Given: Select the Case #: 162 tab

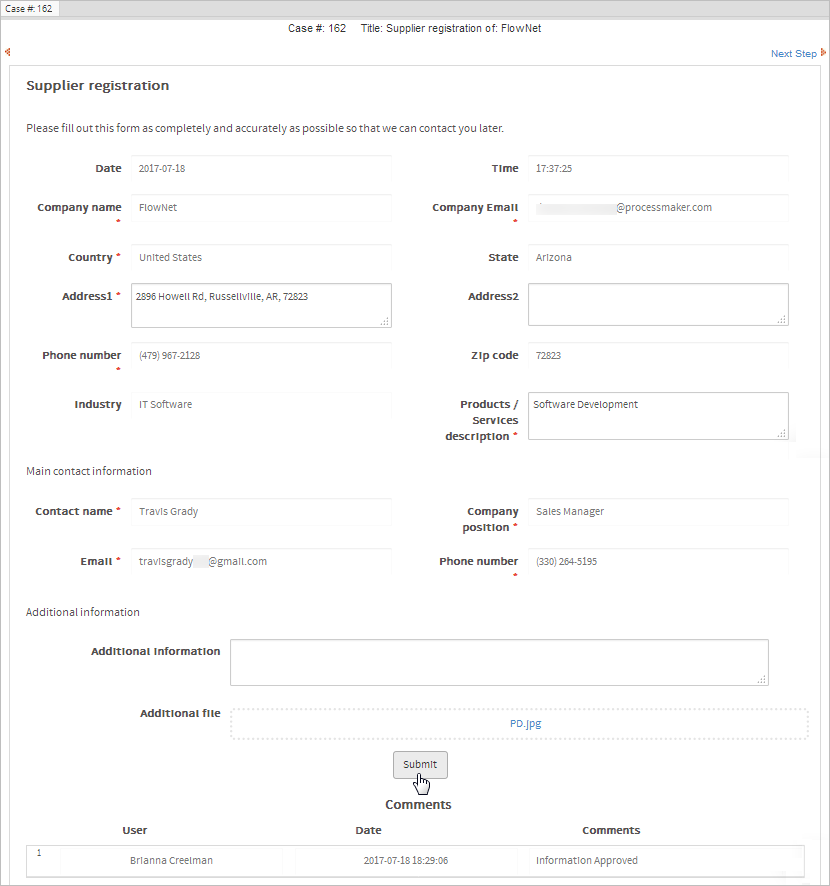Looking at the screenshot, I should point(30,9).
